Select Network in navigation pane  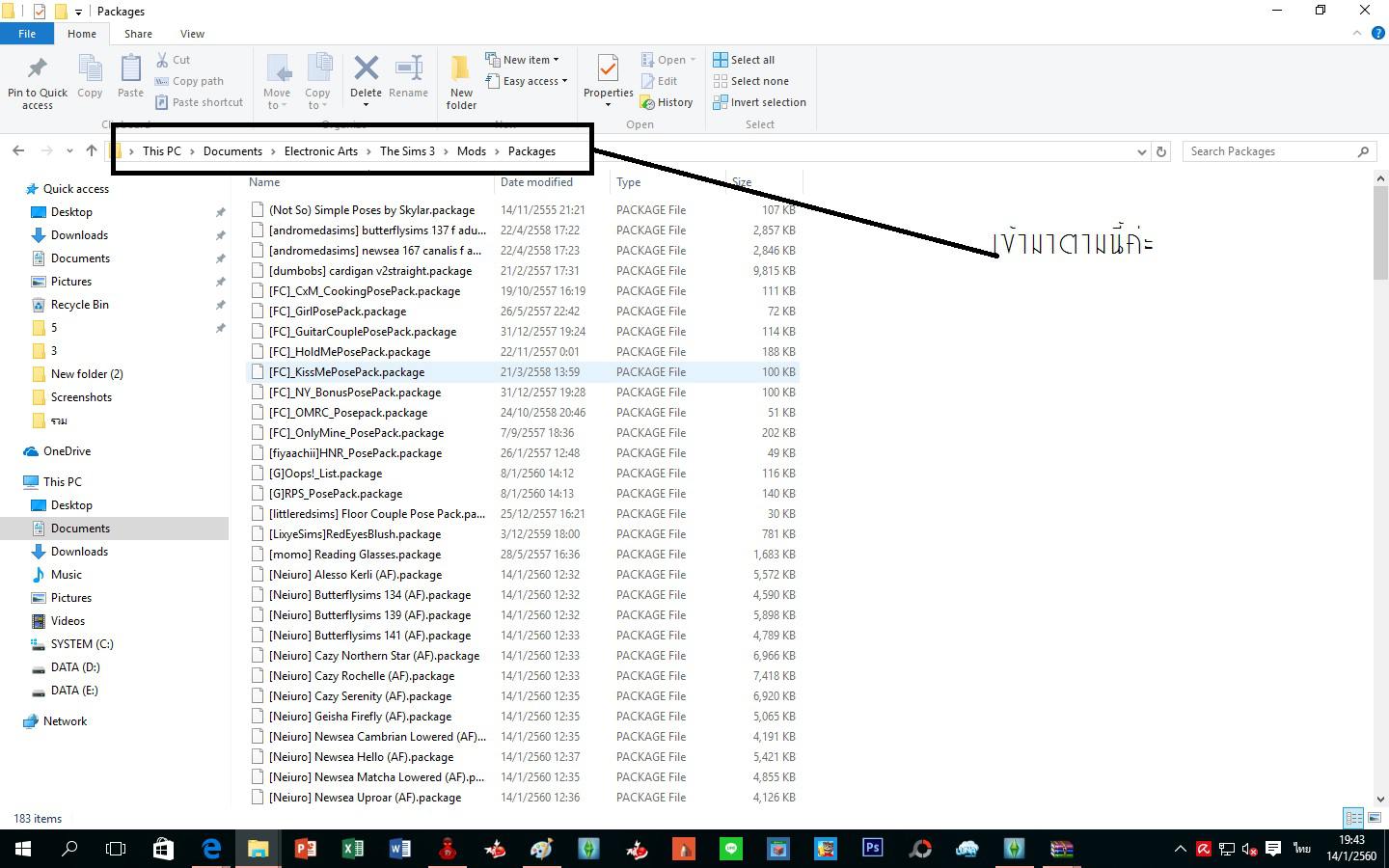click(65, 721)
